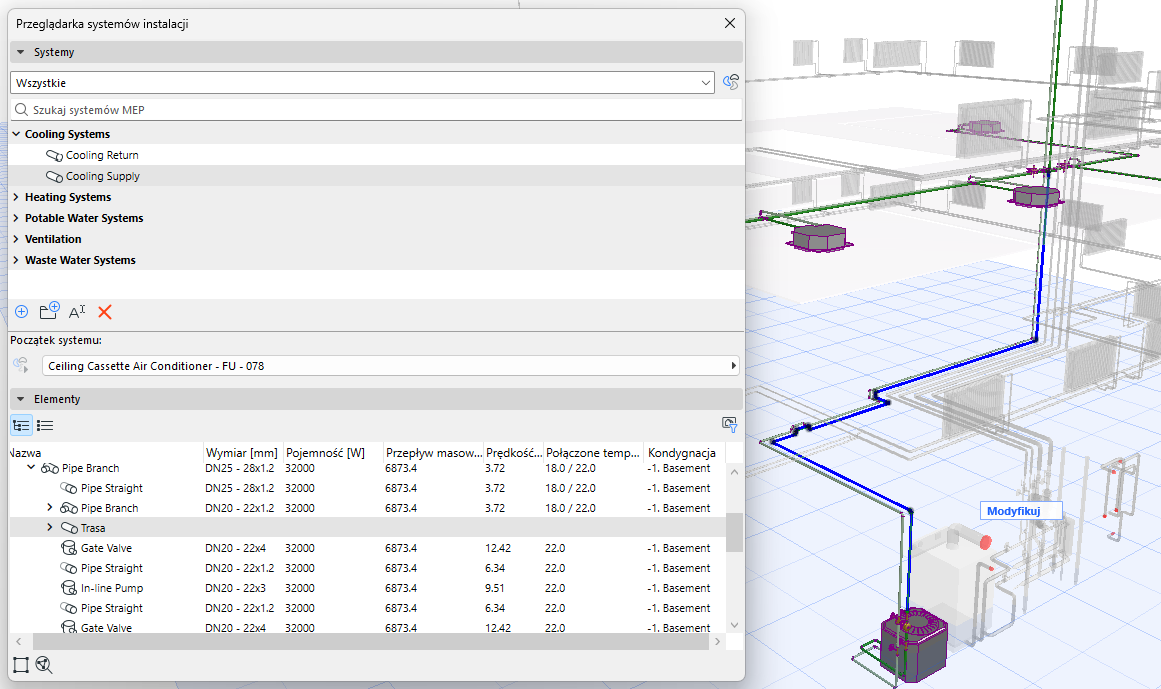Click the select elements square icon at panel bottom
1161x689 pixels.
tap(21, 665)
